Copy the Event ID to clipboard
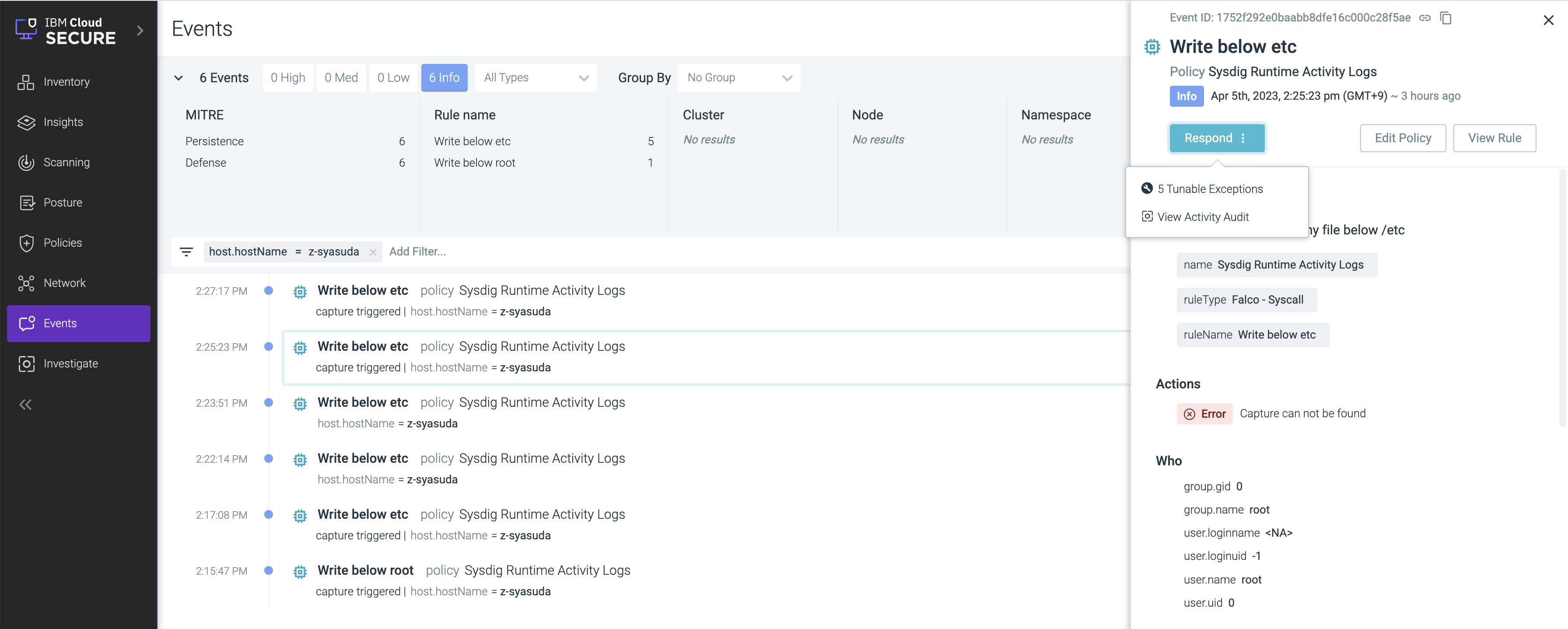 (1445, 18)
